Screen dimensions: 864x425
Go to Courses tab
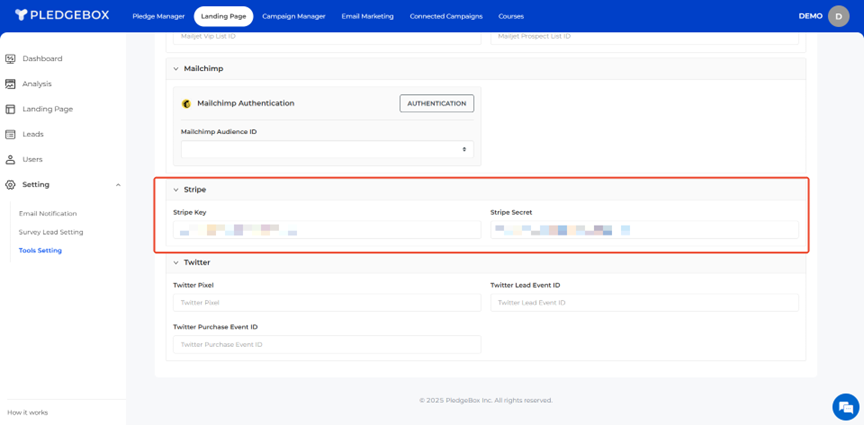(511, 16)
